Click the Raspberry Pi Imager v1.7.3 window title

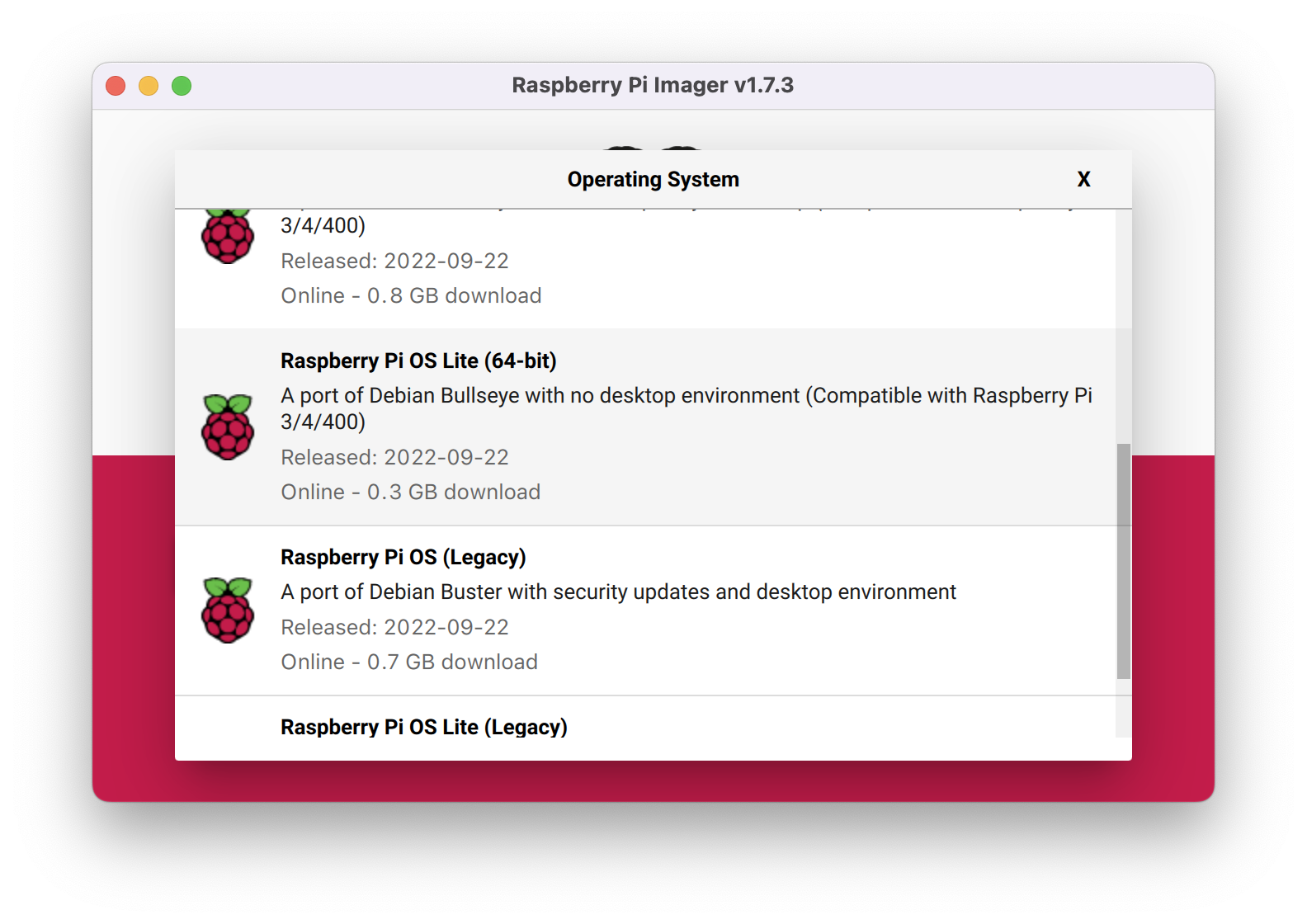[653, 85]
